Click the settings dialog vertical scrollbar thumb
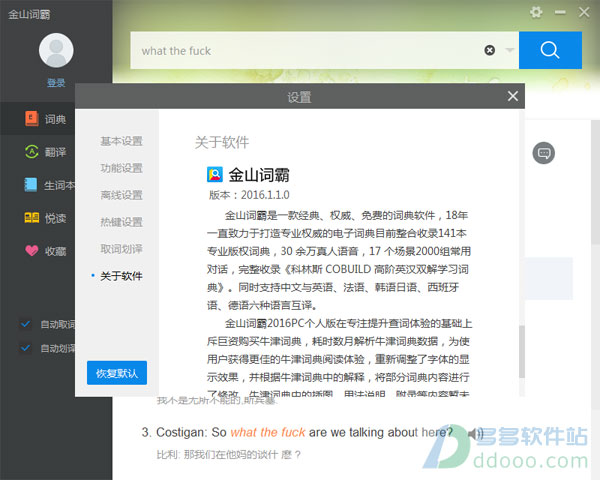 click(522, 352)
